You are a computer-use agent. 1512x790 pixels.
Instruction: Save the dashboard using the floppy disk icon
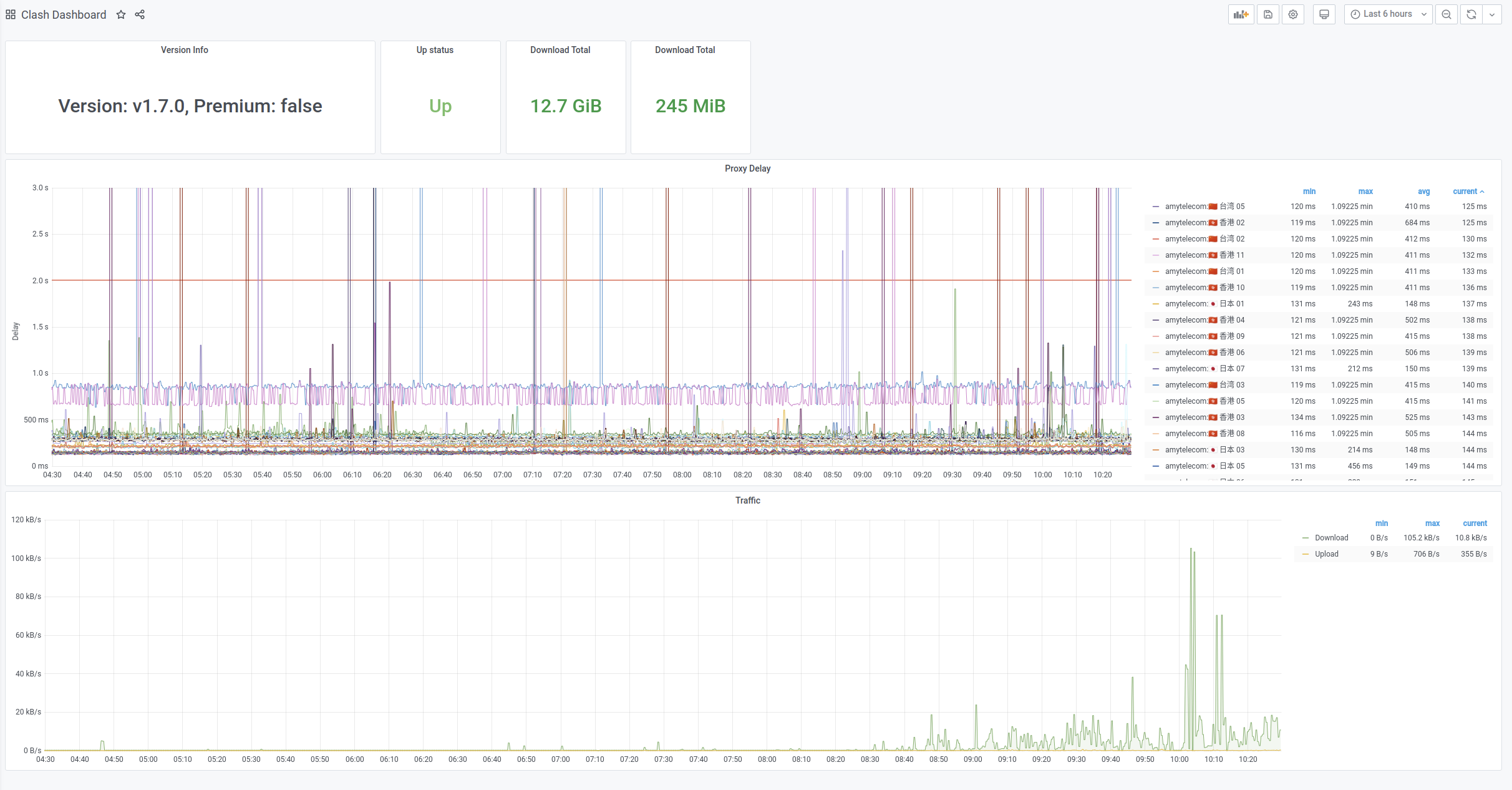pyautogui.click(x=1268, y=14)
